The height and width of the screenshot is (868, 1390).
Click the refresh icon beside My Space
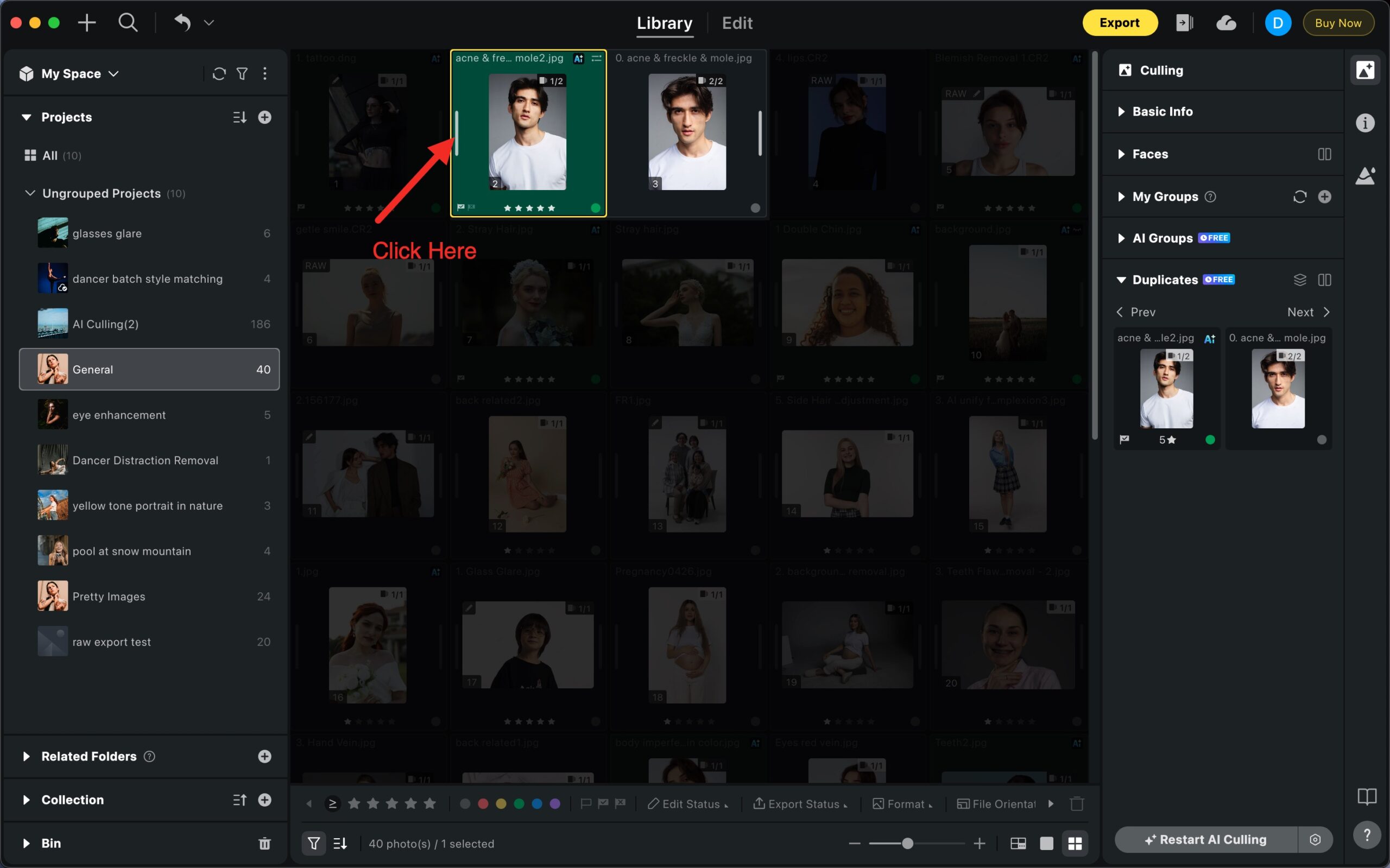(x=219, y=73)
